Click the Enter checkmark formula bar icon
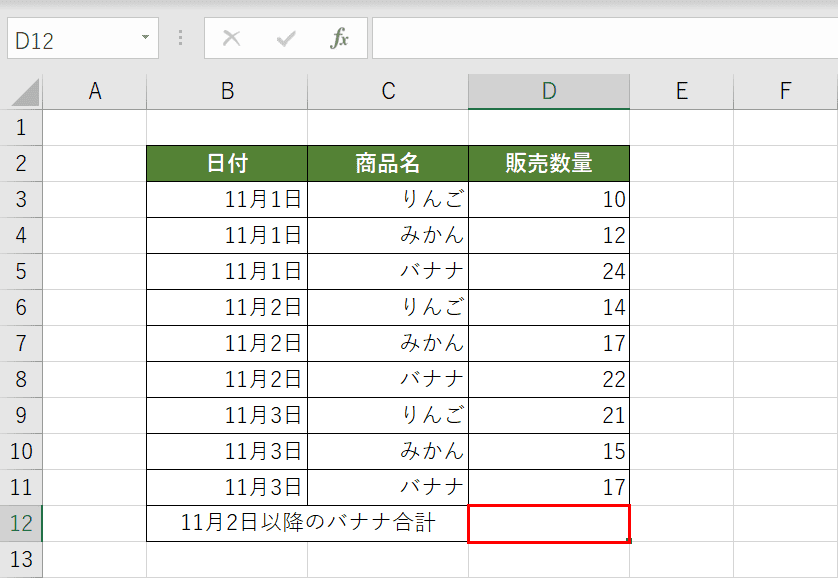The image size is (838, 578). (286, 38)
